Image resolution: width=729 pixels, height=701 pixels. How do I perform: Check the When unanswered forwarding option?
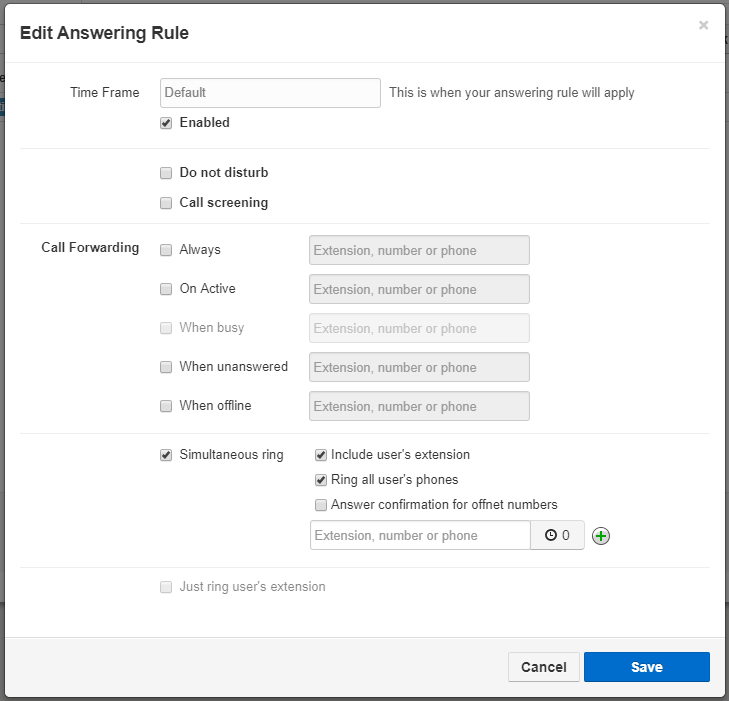point(166,367)
